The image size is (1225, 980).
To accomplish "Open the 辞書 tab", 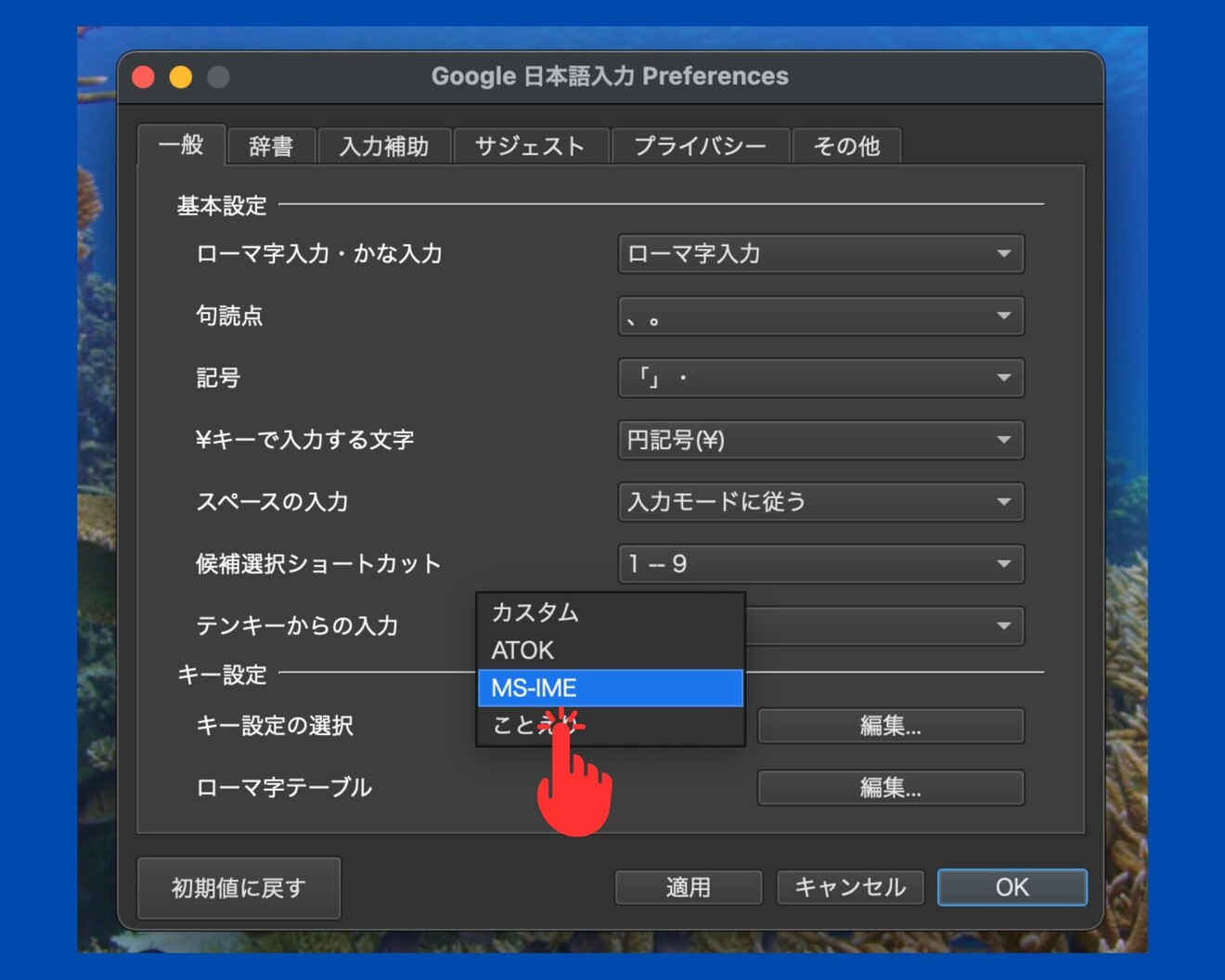I will pyautogui.click(x=271, y=147).
